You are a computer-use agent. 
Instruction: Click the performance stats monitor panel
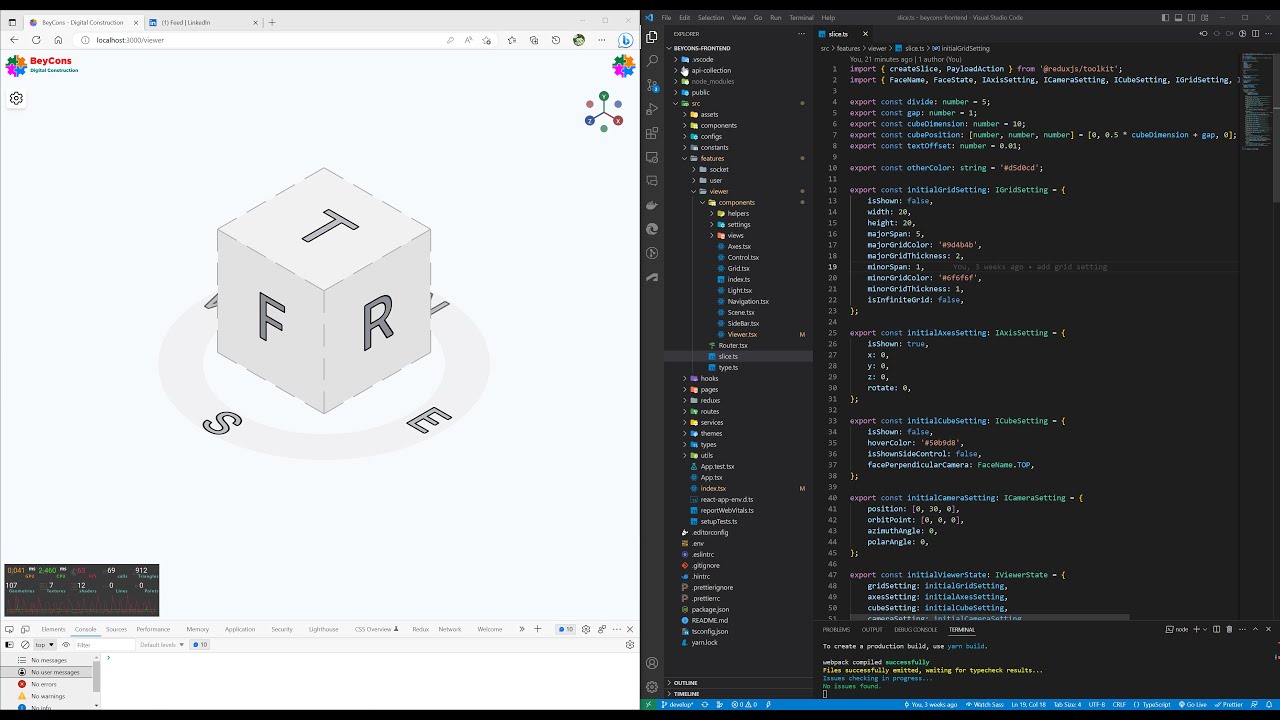pyautogui.click(x=81, y=590)
